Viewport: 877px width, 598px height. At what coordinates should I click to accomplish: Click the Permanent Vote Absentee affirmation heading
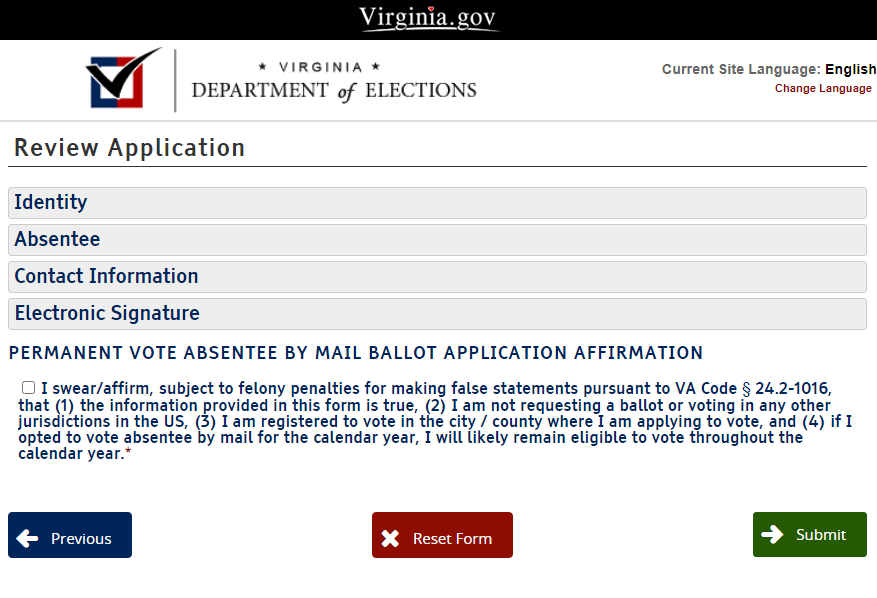point(355,353)
